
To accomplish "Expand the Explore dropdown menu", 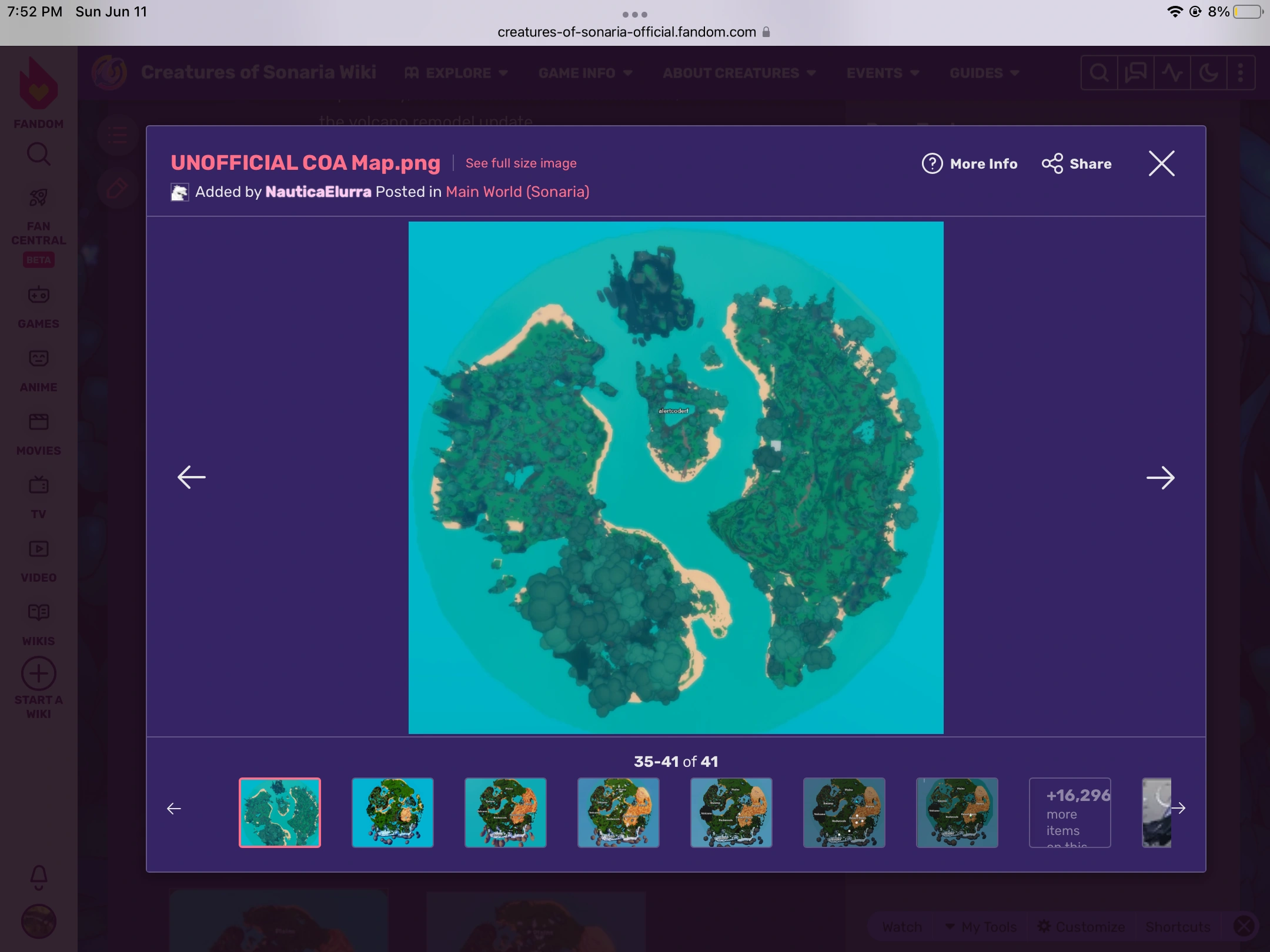I will point(456,73).
